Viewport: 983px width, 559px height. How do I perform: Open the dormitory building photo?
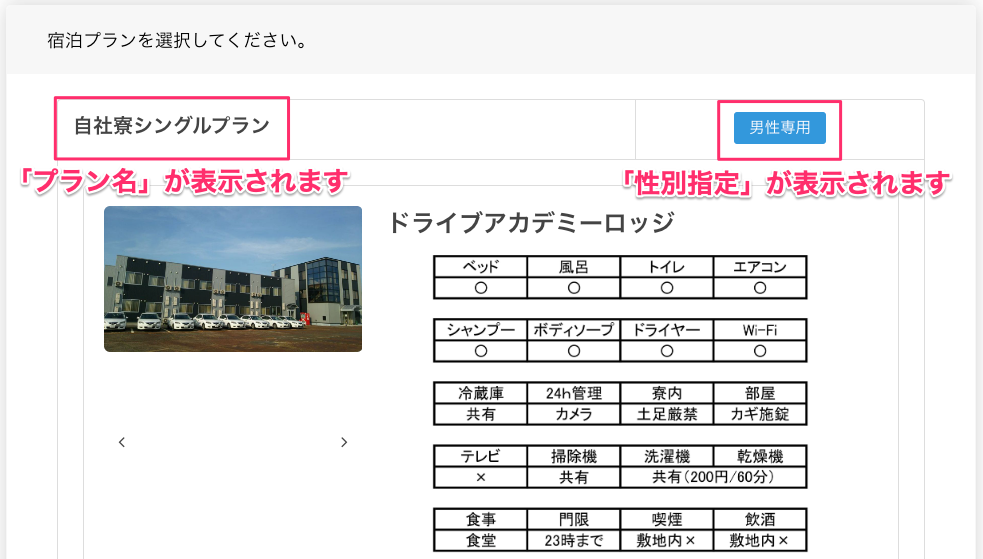pos(233,279)
